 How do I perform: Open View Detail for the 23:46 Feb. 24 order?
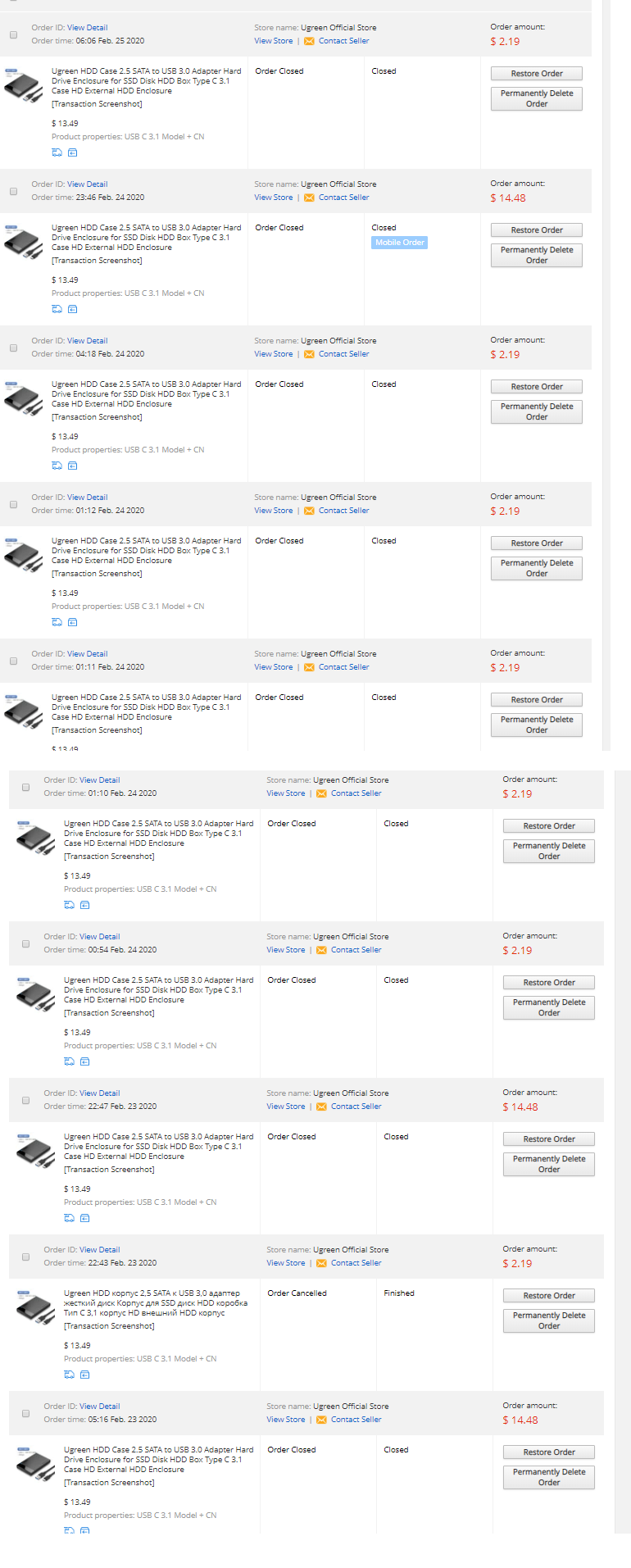[87, 184]
